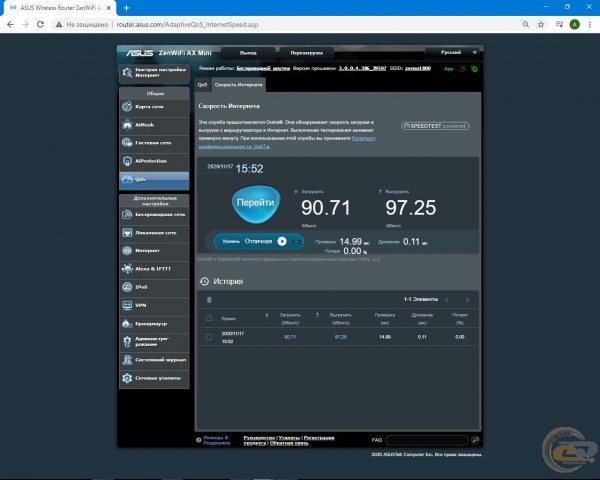Click Помощь & Поддержка link
600x480 pixels.
point(216,440)
